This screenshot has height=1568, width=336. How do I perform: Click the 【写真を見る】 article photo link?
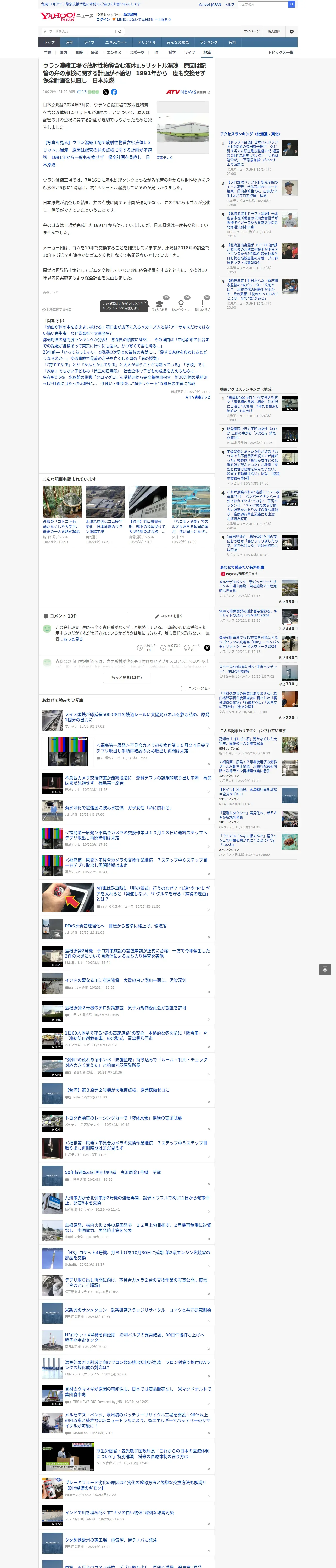tap(98, 153)
